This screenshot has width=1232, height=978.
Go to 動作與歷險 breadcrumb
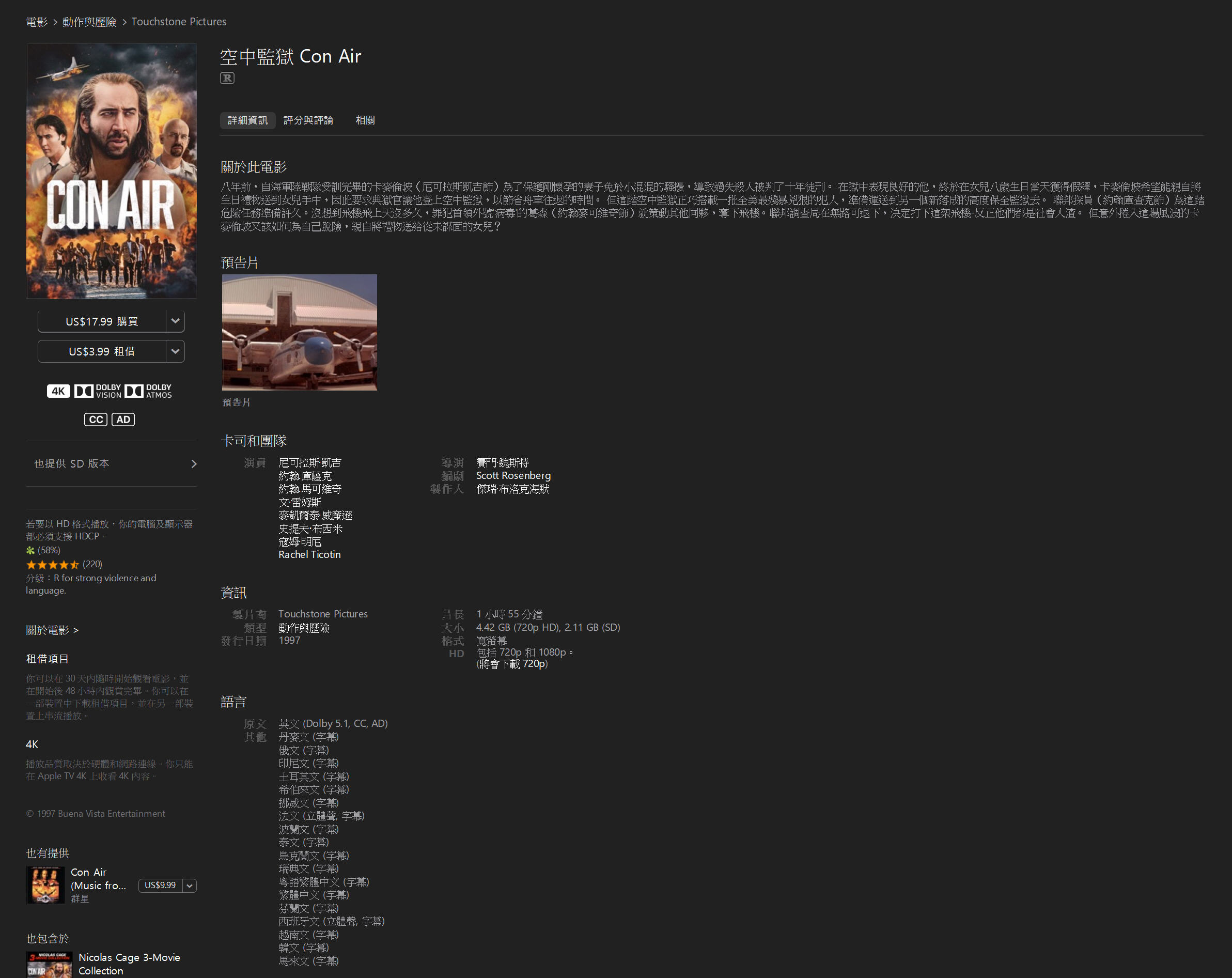89,22
